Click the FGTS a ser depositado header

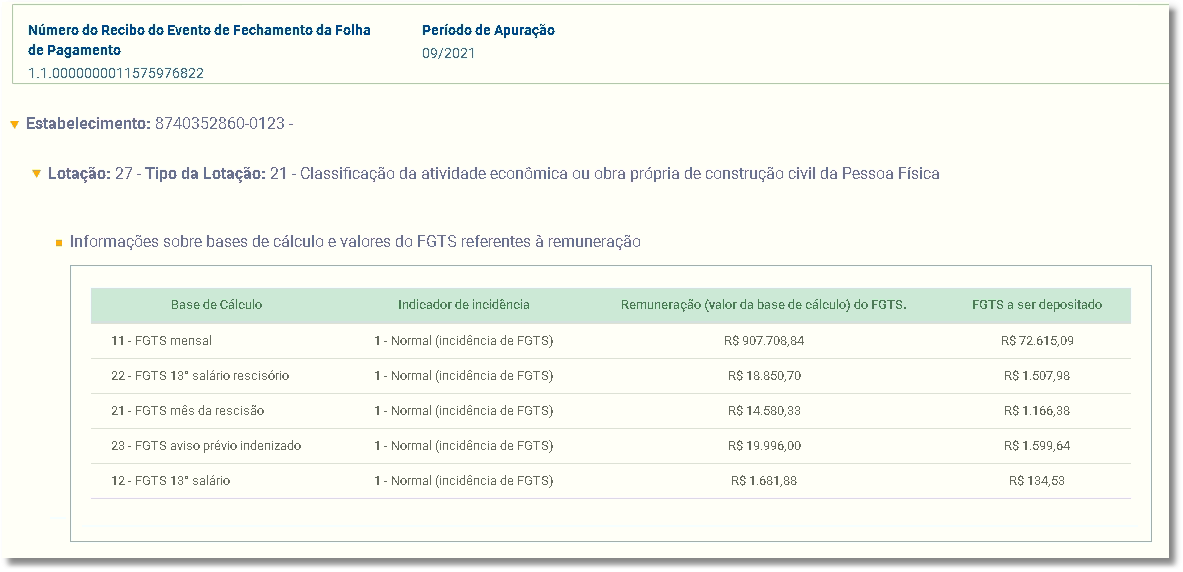point(1037,305)
